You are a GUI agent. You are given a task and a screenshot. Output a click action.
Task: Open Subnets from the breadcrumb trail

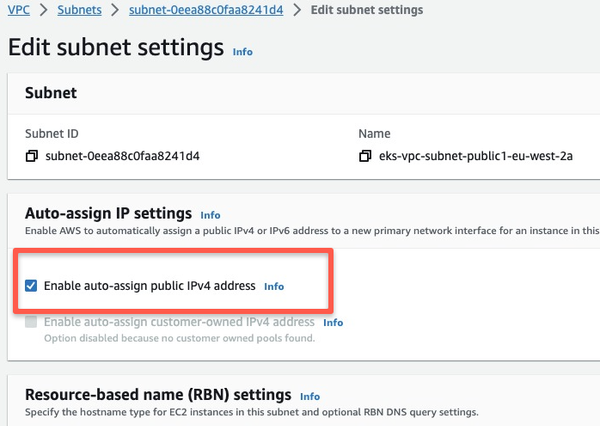click(x=80, y=10)
